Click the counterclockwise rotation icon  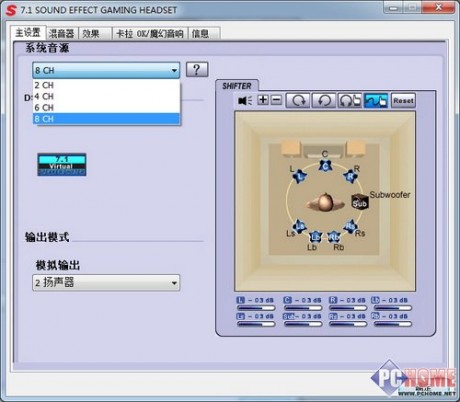[x=323, y=100]
